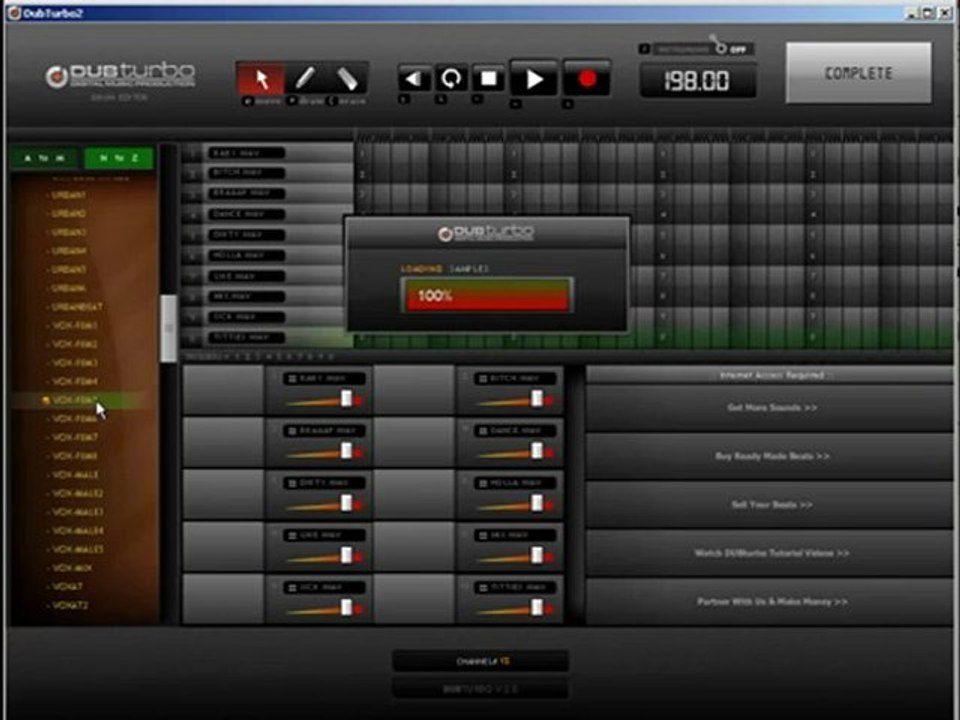Open the Buy Ready Made Beats link

pyautogui.click(x=770, y=456)
